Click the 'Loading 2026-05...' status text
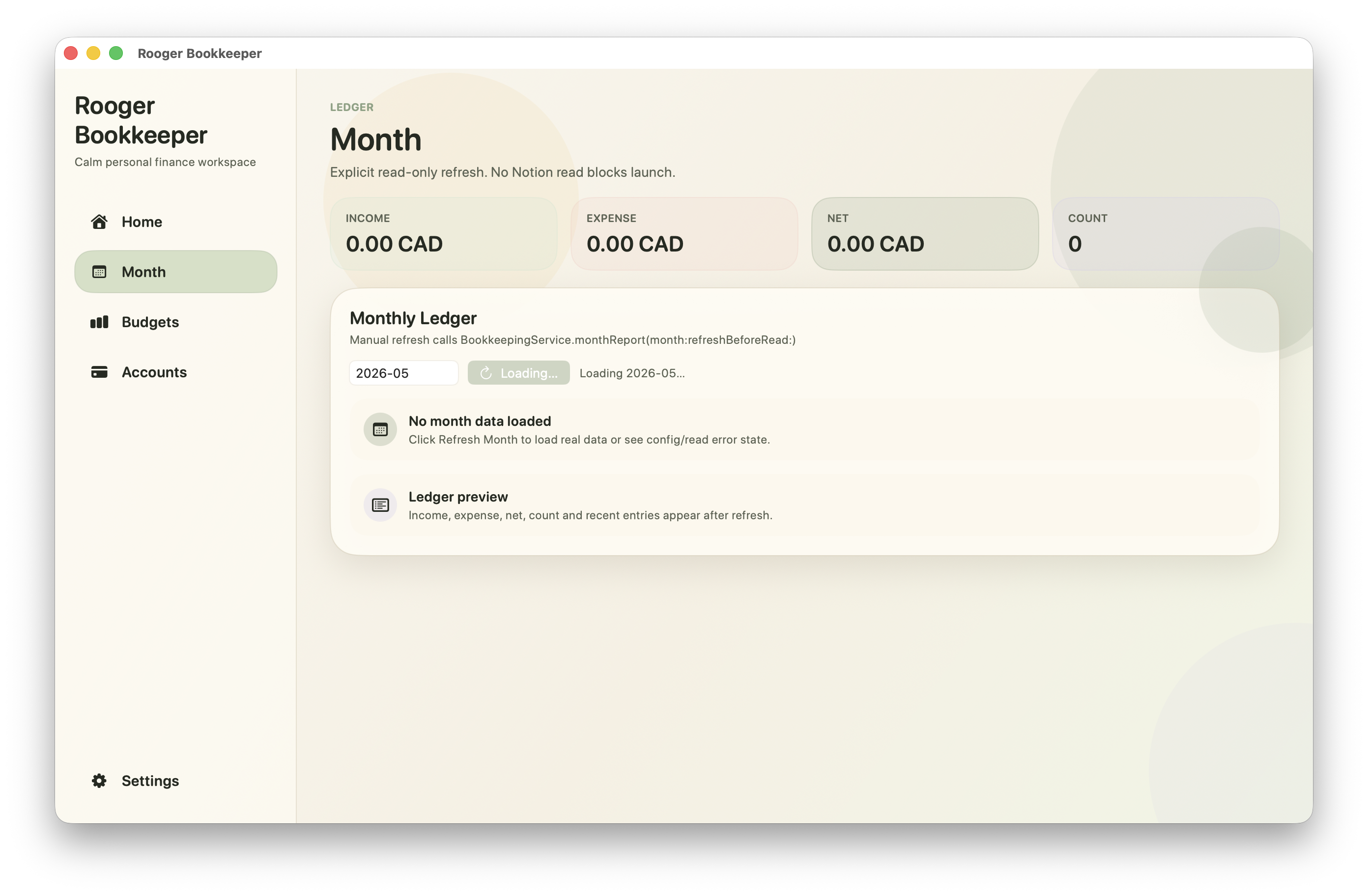Viewport: 1368px width, 896px height. pos(632,373)
